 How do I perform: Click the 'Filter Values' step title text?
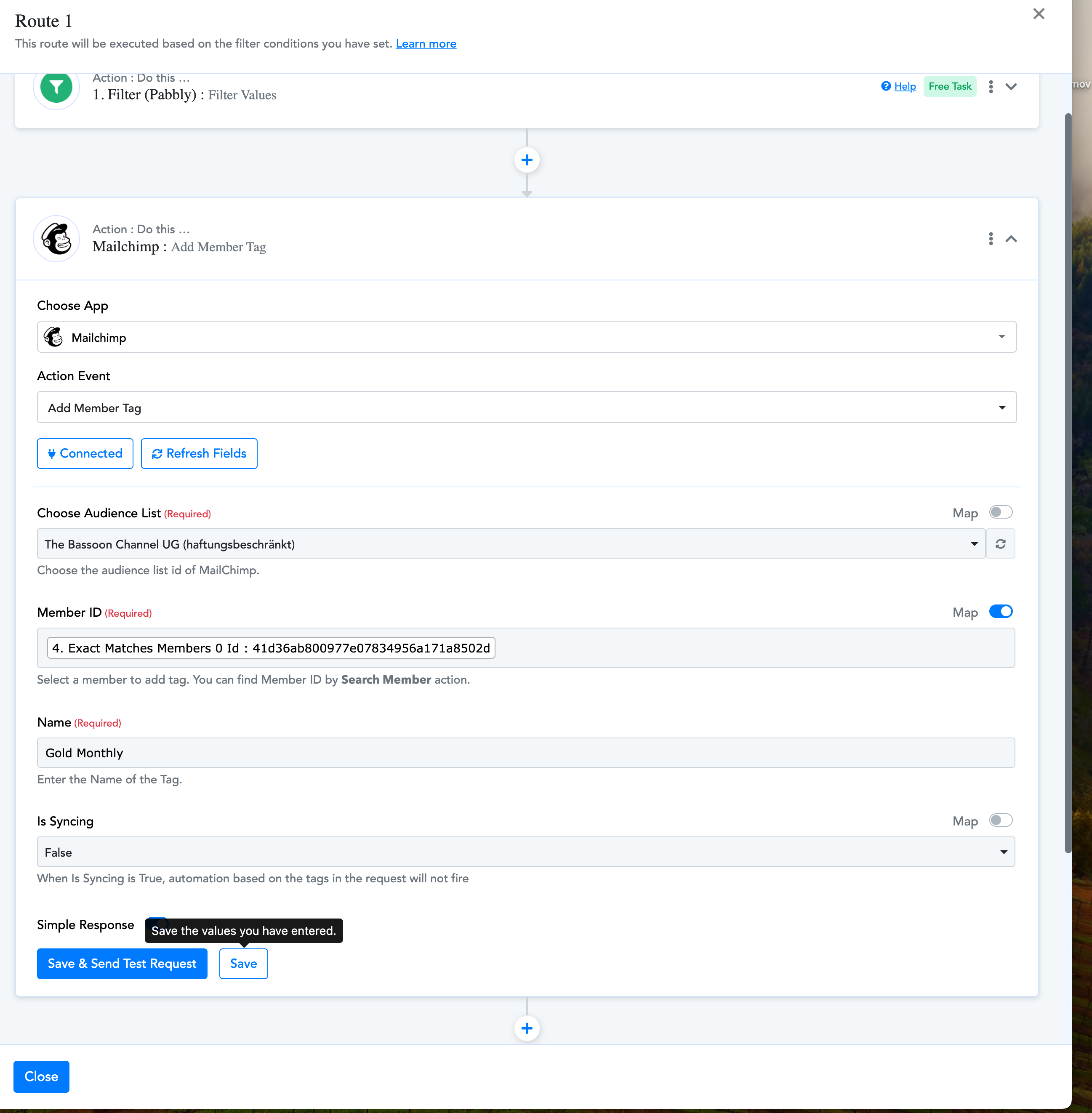pos(242,95)
